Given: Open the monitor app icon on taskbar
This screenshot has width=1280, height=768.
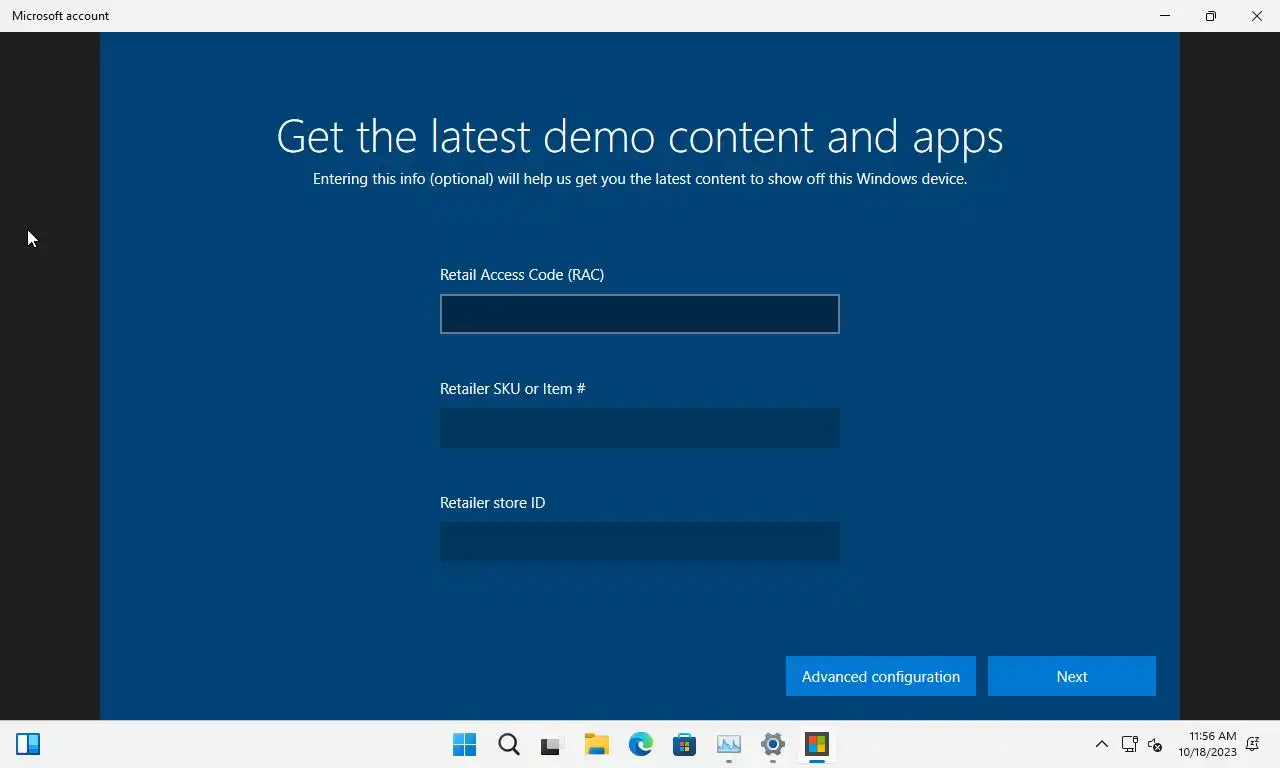Looking at the screenshot, I should pyautogui.click(x=729, y=744).
